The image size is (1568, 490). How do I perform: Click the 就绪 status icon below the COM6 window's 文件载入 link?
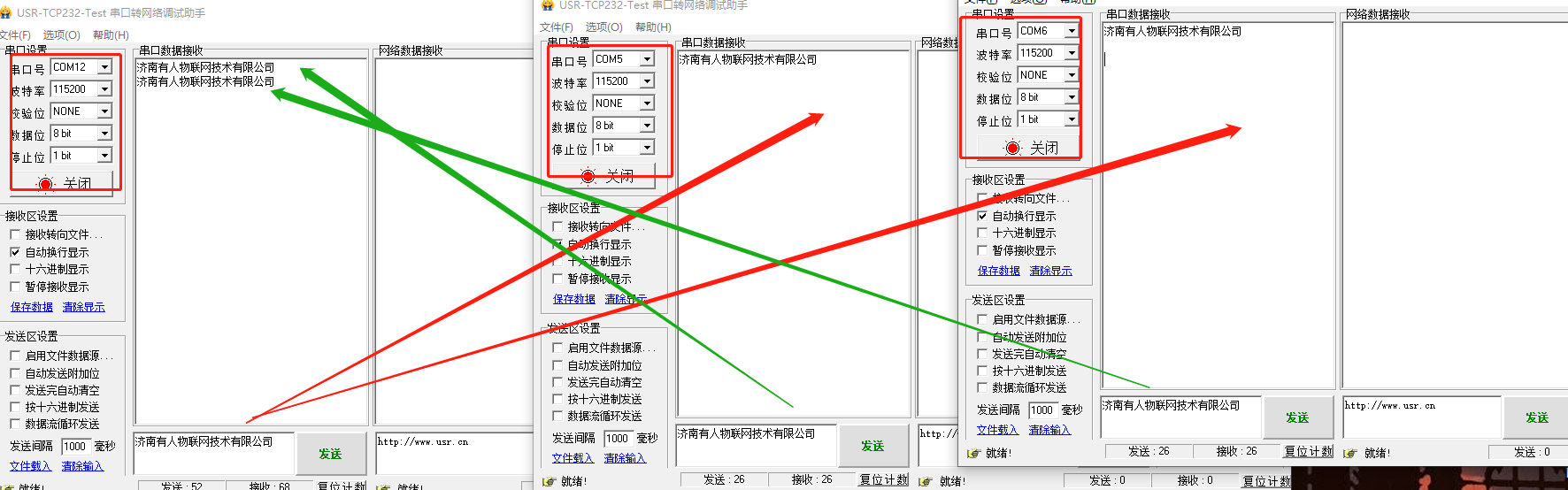973,453
